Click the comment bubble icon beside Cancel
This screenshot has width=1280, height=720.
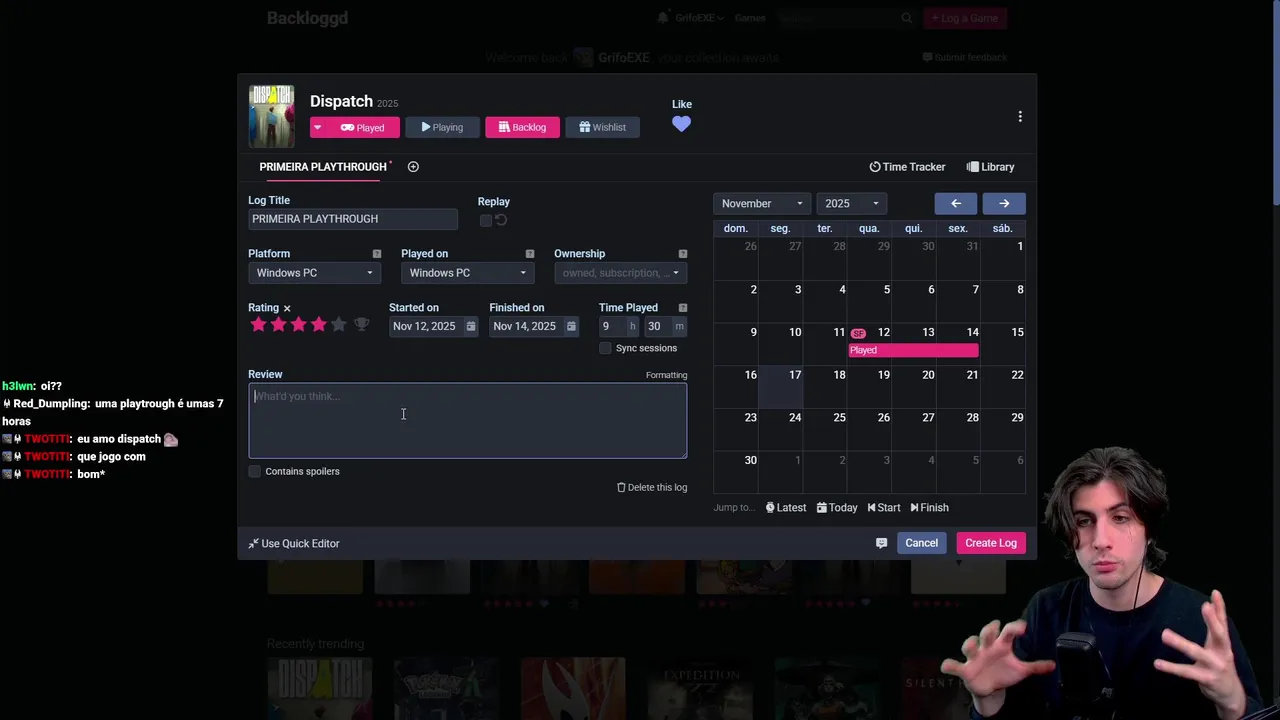[x=881, y=543]
